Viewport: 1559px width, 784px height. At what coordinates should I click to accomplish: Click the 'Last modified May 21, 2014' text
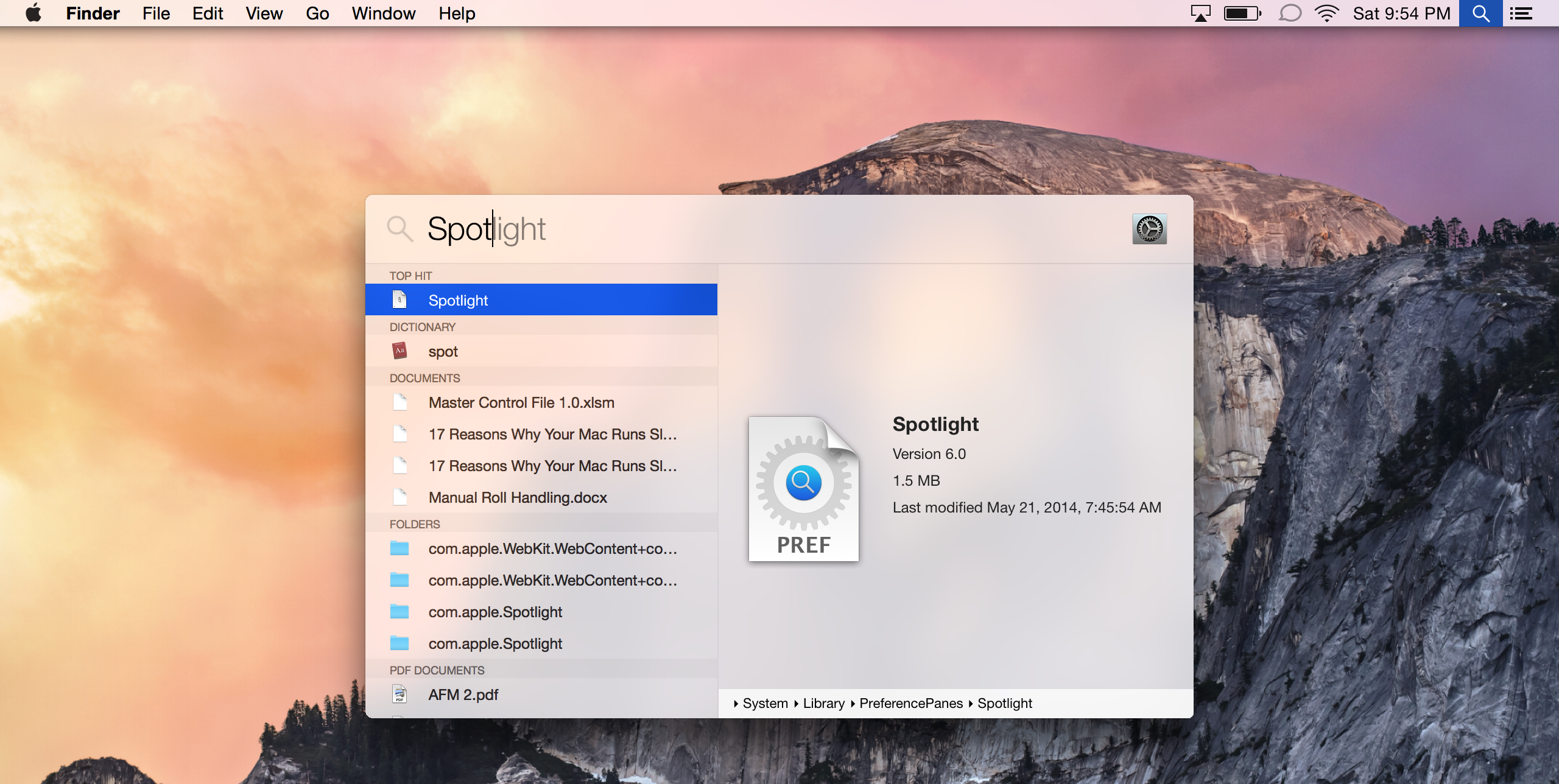pyautogui.click(x=1027, y=507)
